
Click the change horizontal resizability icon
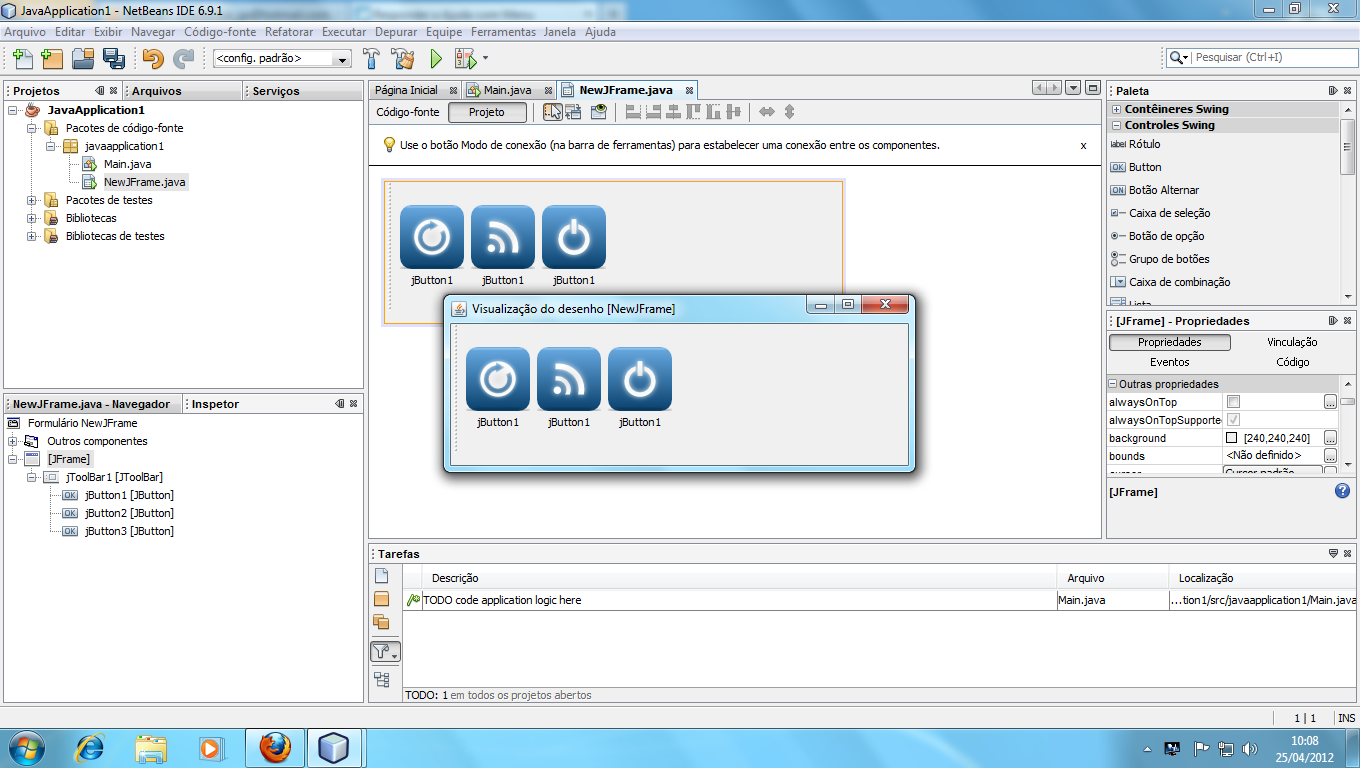coord(767,112)
